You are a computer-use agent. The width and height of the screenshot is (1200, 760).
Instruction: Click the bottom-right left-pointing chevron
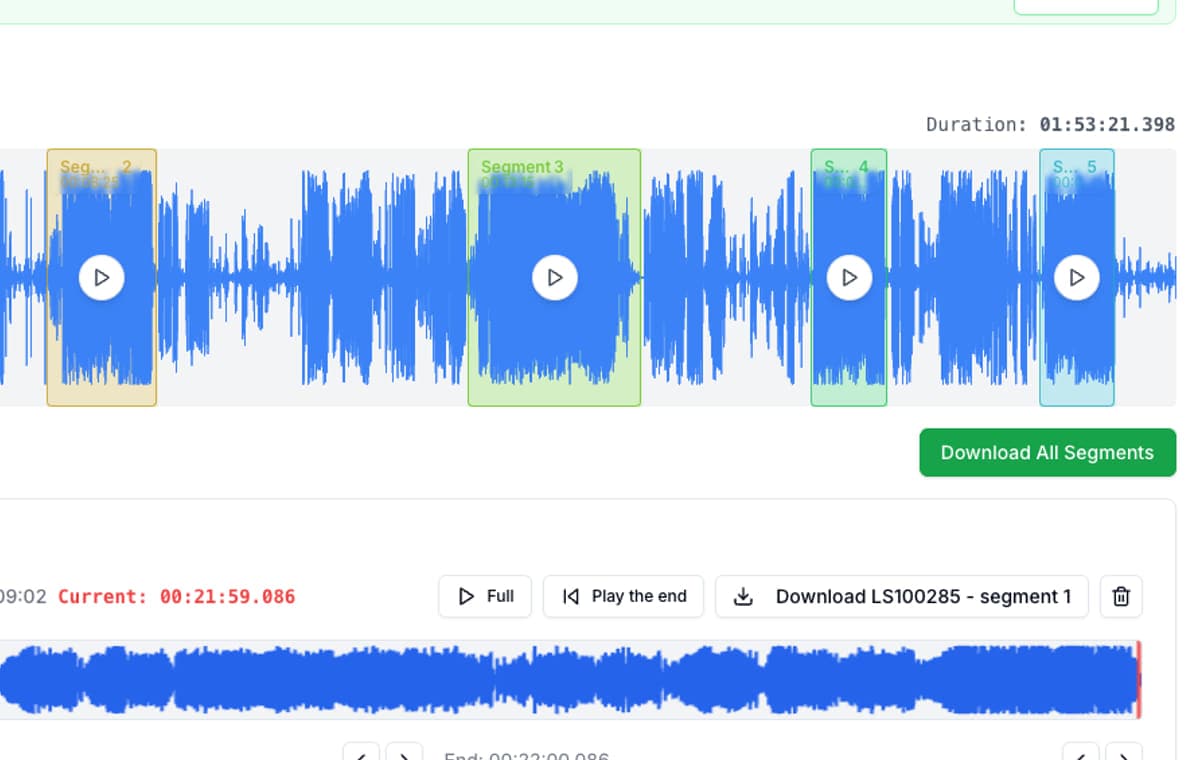(1080, 757)
